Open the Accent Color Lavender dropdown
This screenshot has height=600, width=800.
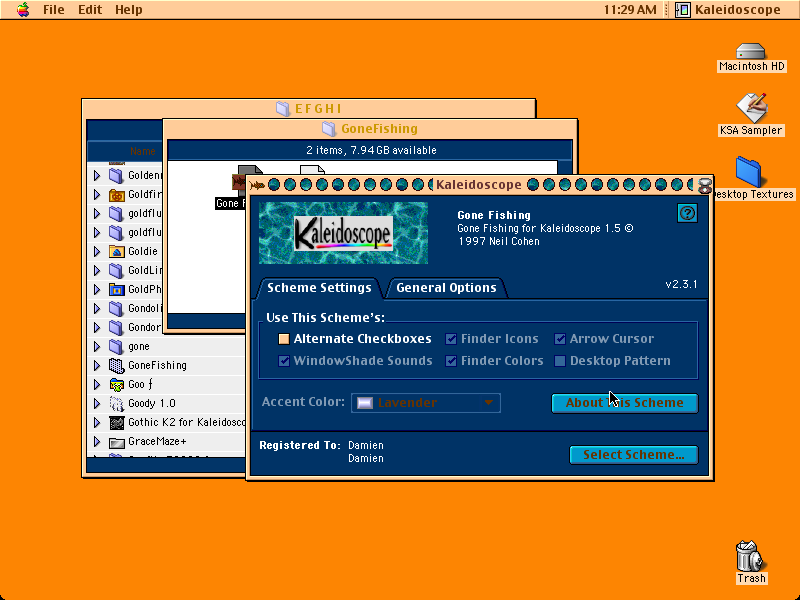(426, 403)
